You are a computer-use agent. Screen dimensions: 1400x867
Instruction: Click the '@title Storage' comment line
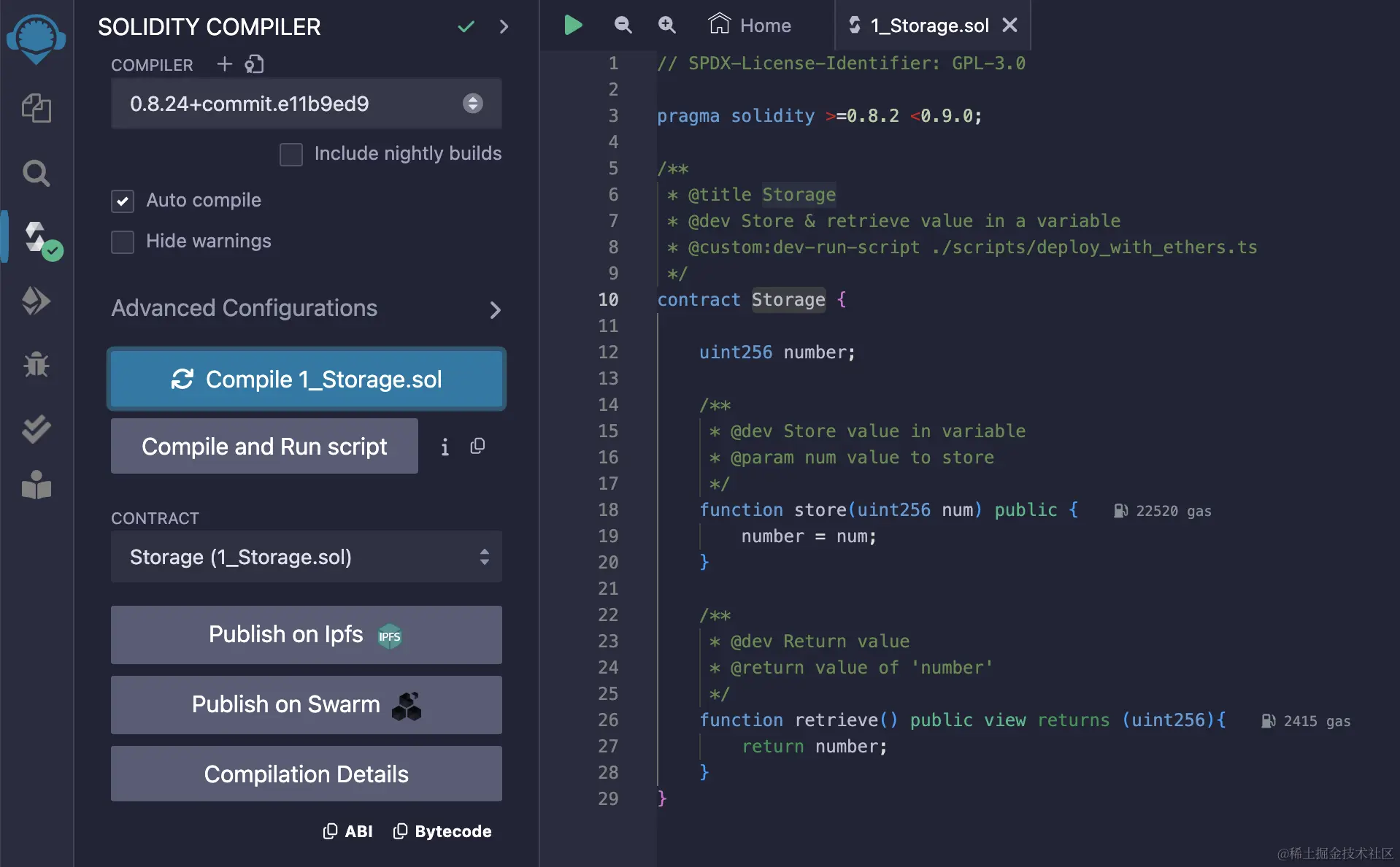tap(751, 195)
